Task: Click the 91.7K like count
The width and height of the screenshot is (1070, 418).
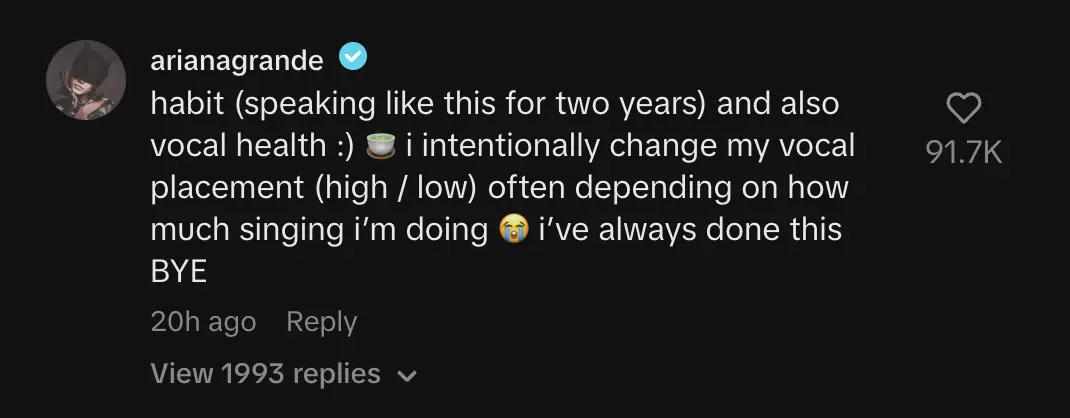Action: point(963,151)
